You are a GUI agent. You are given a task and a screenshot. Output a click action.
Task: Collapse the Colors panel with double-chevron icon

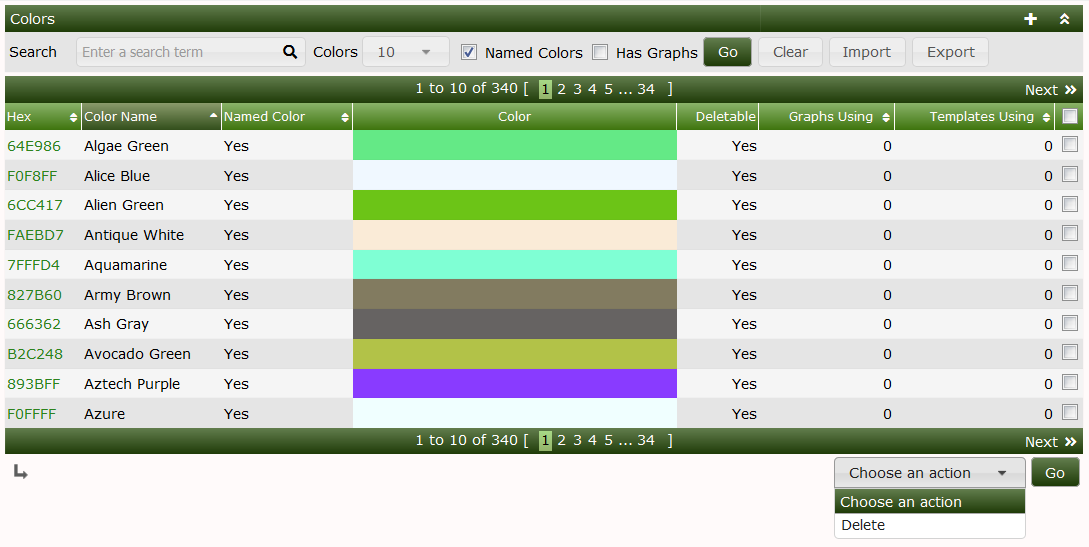point(1065,19)
